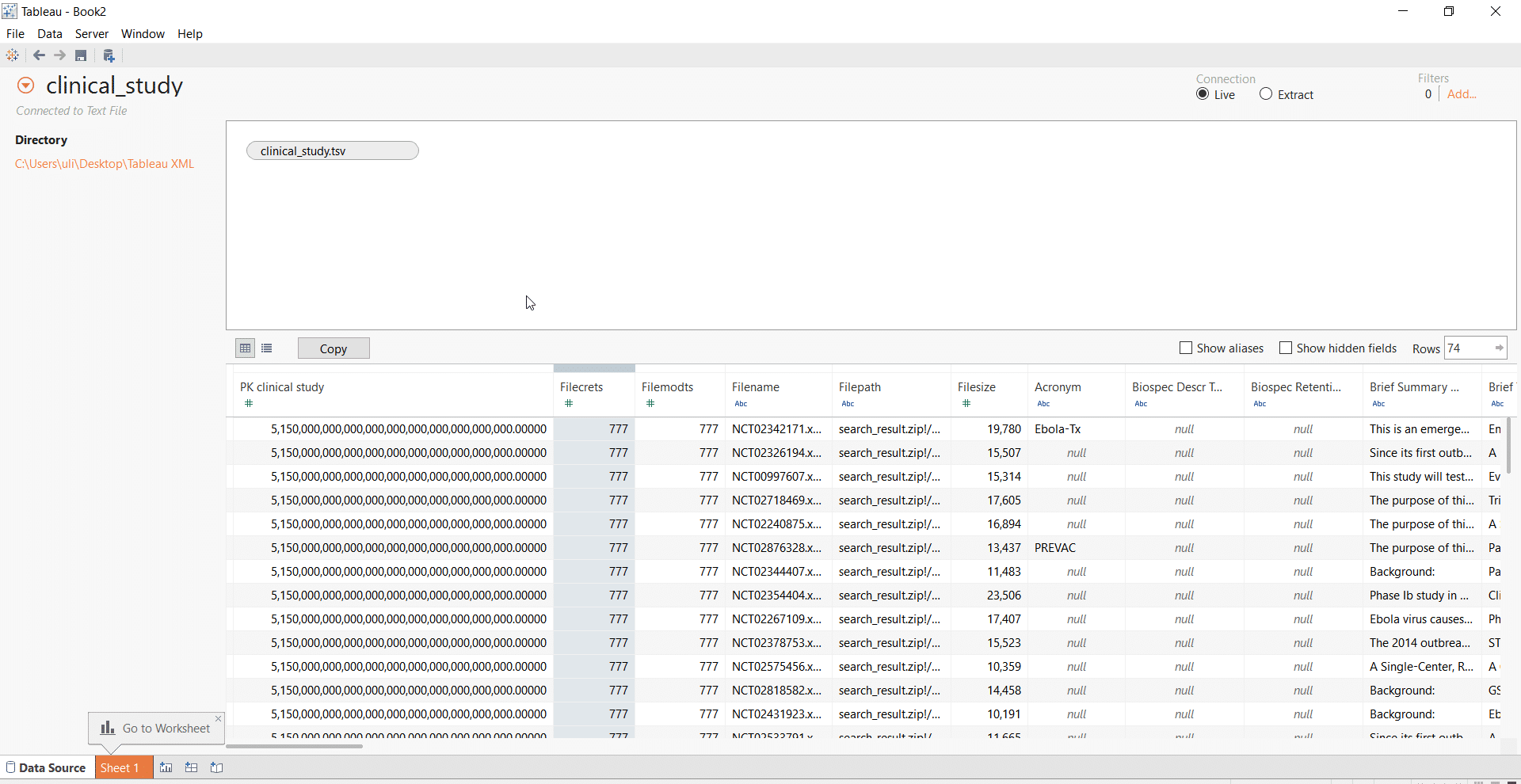
Task: Click the back (undo) arrow icon
Action: click(39, 55)
